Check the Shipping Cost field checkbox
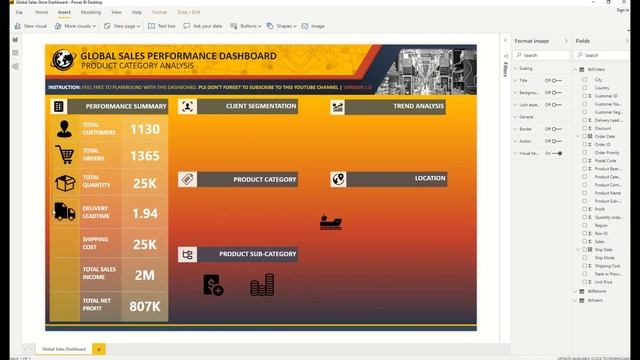 click(x=584, y=266)
